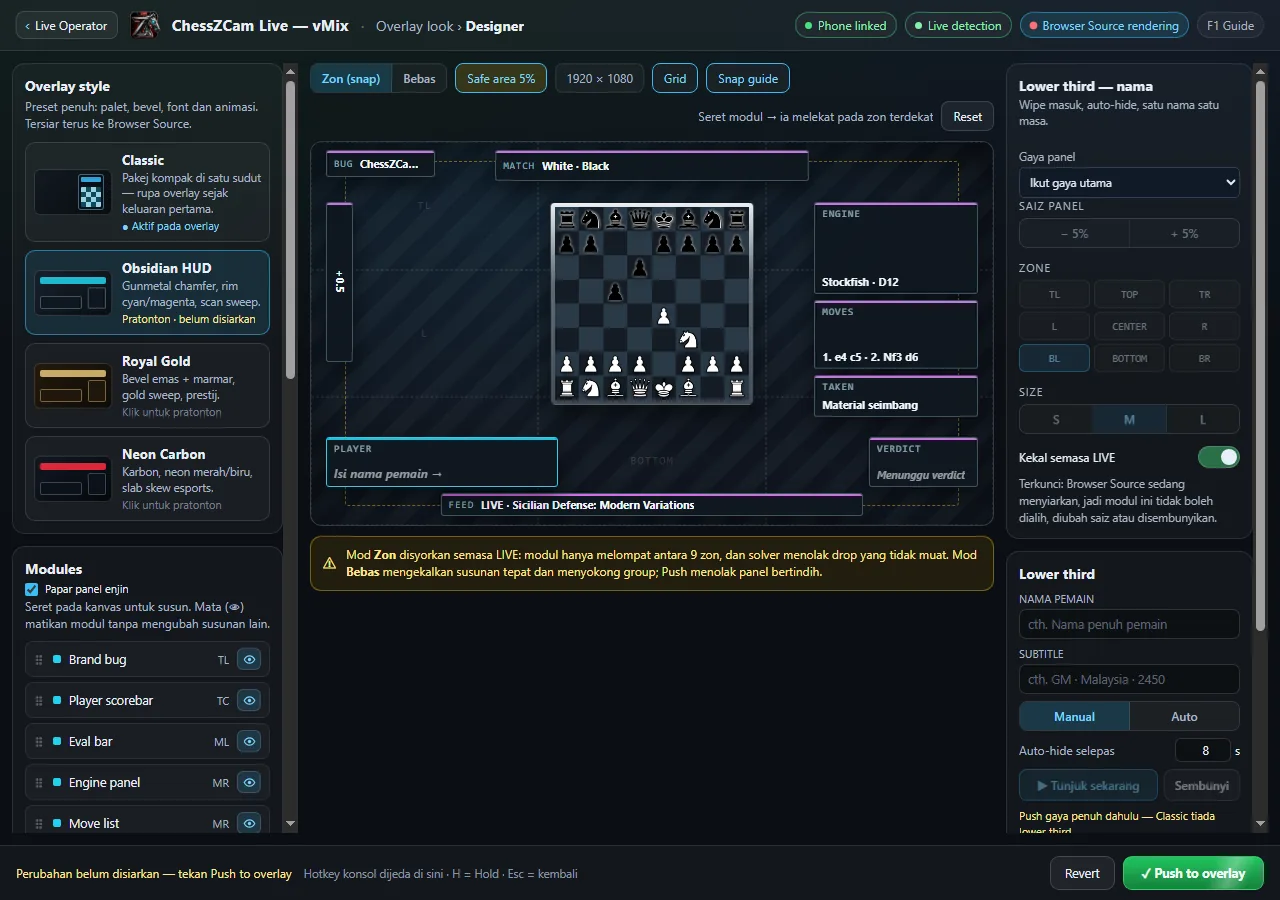1280x900 pixels.
Task: Click the Neon Carbon preview thumbnail
Action: point(72,478)
